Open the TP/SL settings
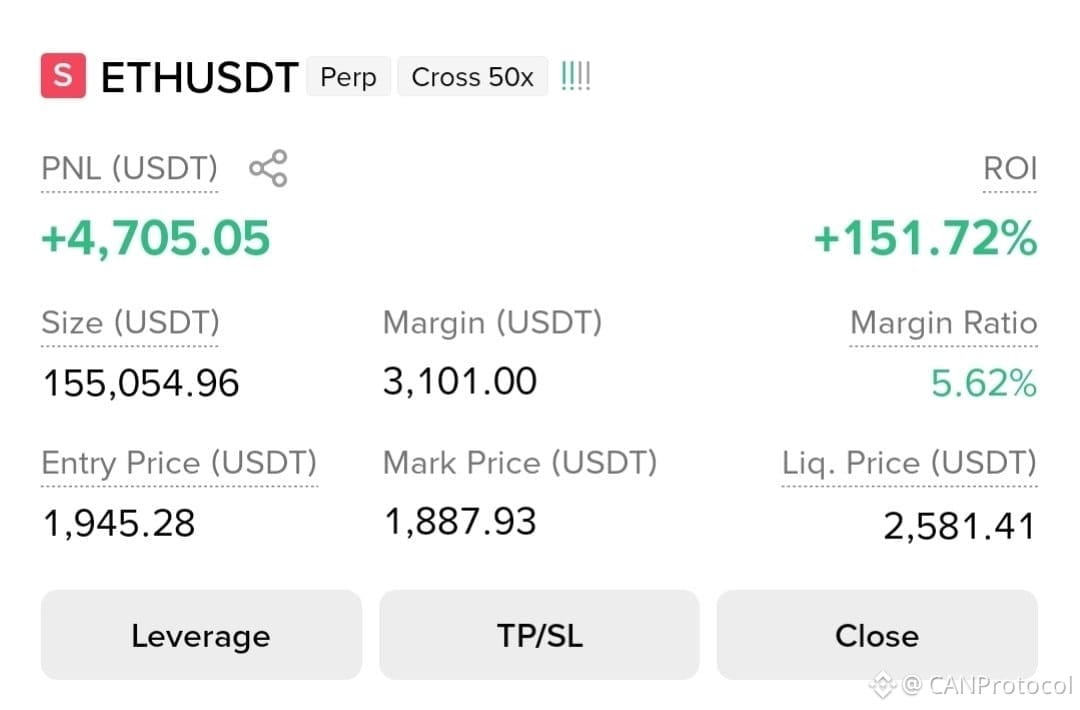1080x710 pixels. coord(539,635)
